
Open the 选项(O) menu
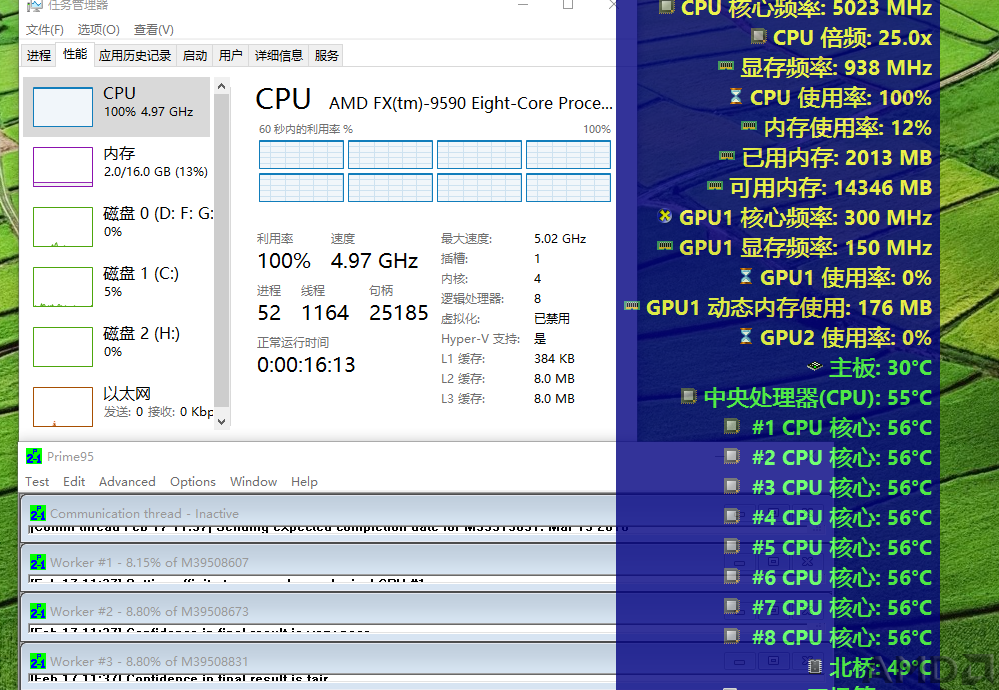pyautogui.click(x=99, y=30)
